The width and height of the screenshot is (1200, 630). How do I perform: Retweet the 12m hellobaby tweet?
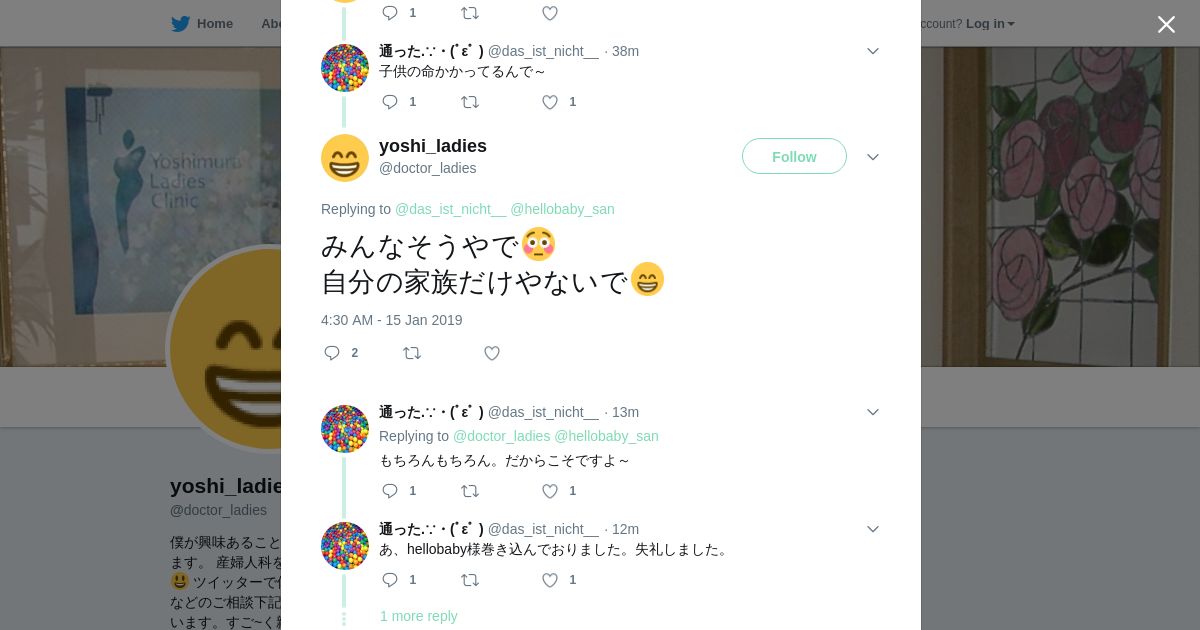(470, 580)
